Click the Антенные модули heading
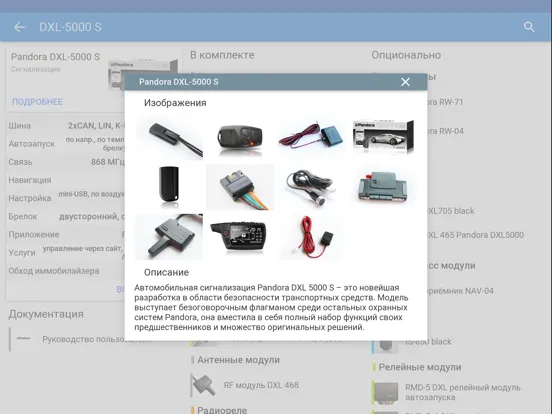The image size is (552, 414). click(x=238, y=360)
